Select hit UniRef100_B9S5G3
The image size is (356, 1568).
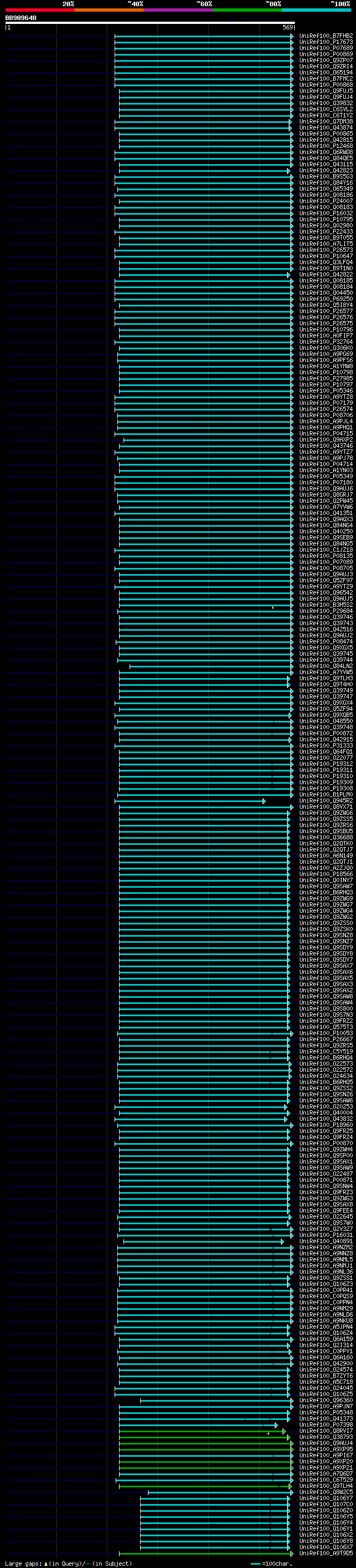[326, 176]
